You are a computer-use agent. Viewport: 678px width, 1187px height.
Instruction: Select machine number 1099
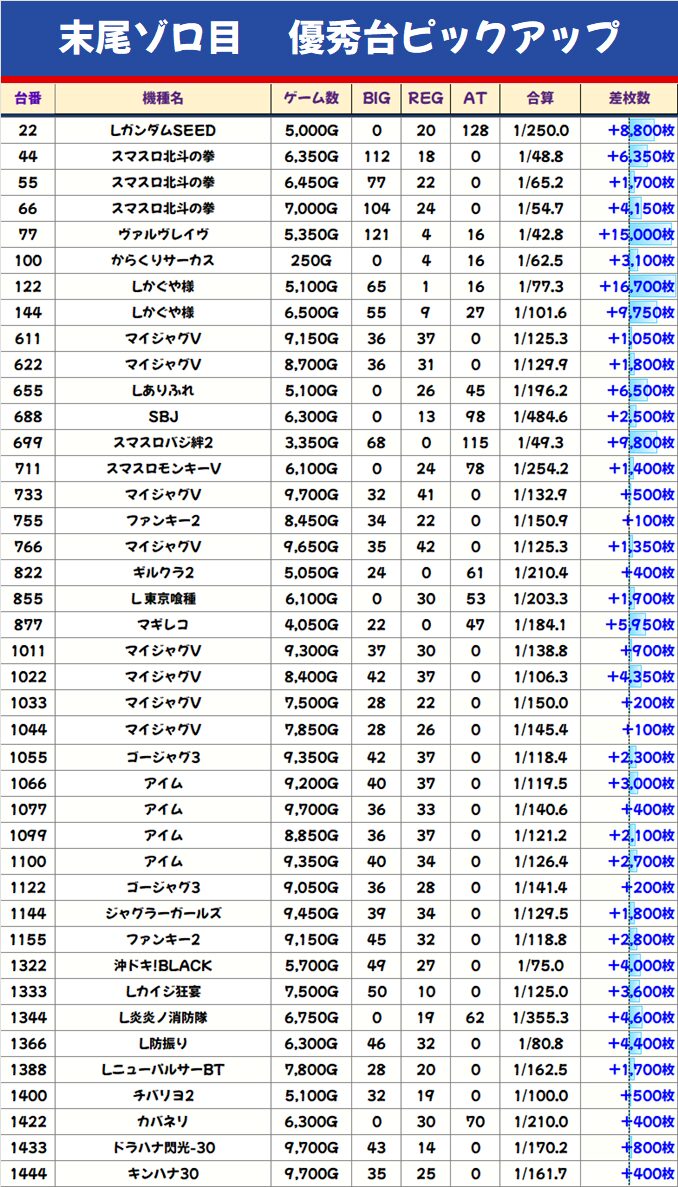27,835
